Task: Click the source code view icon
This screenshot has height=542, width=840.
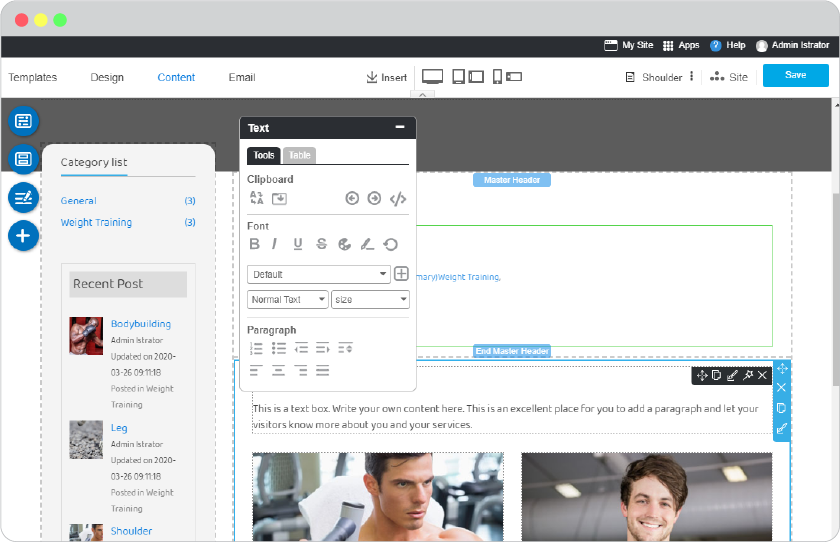Action: coord(398,199)
